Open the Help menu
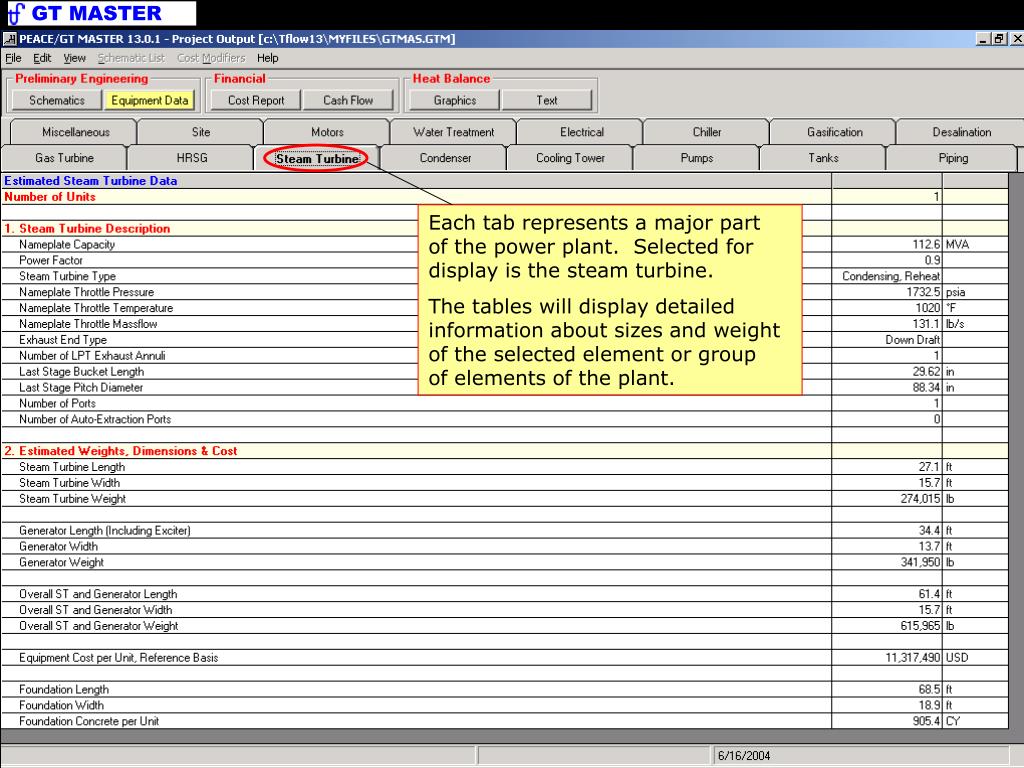Screen dimensions: 1024x768 pyautogui.click(x=268, y=58)
